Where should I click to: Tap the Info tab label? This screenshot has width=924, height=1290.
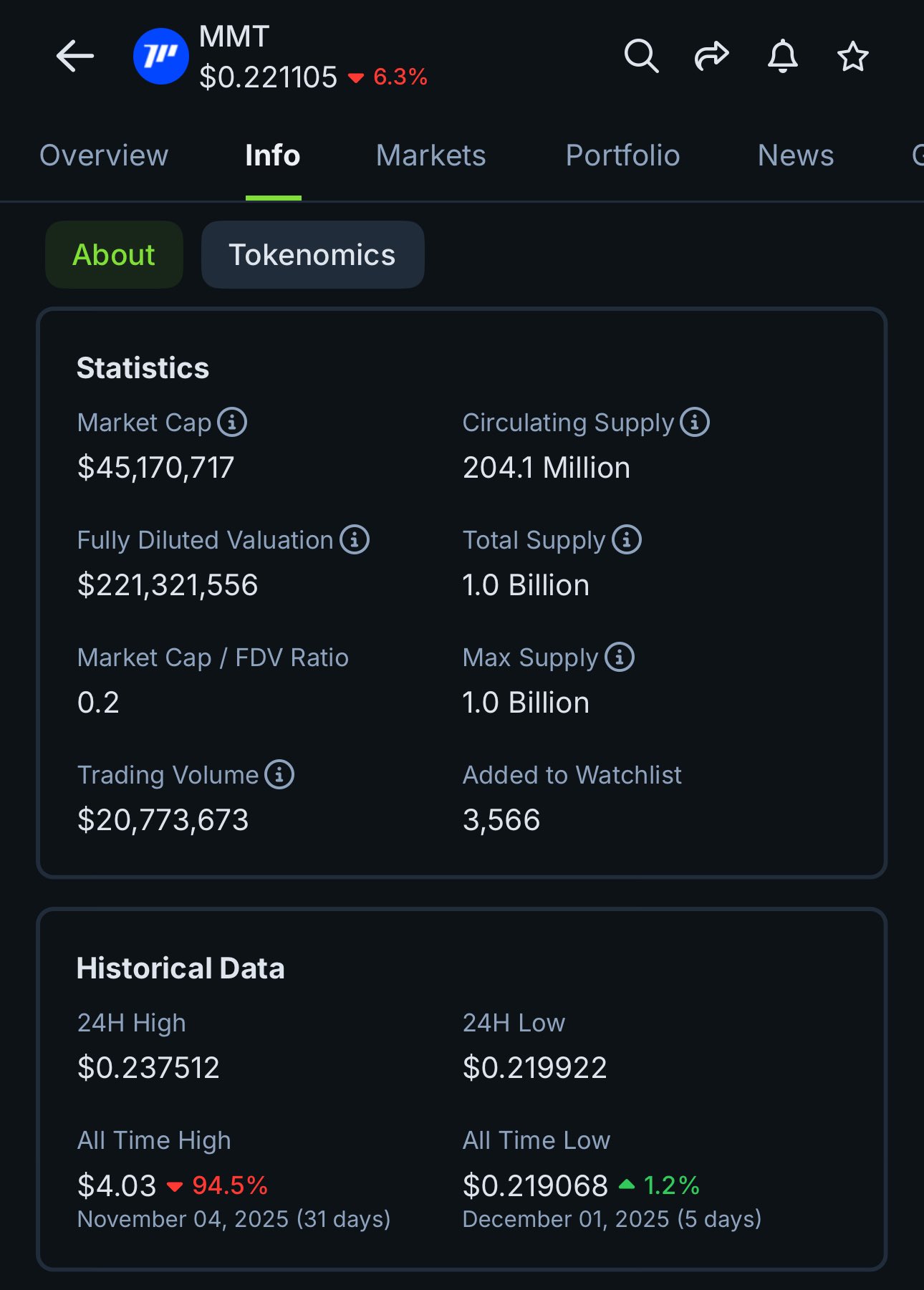[x=273, y=155]
